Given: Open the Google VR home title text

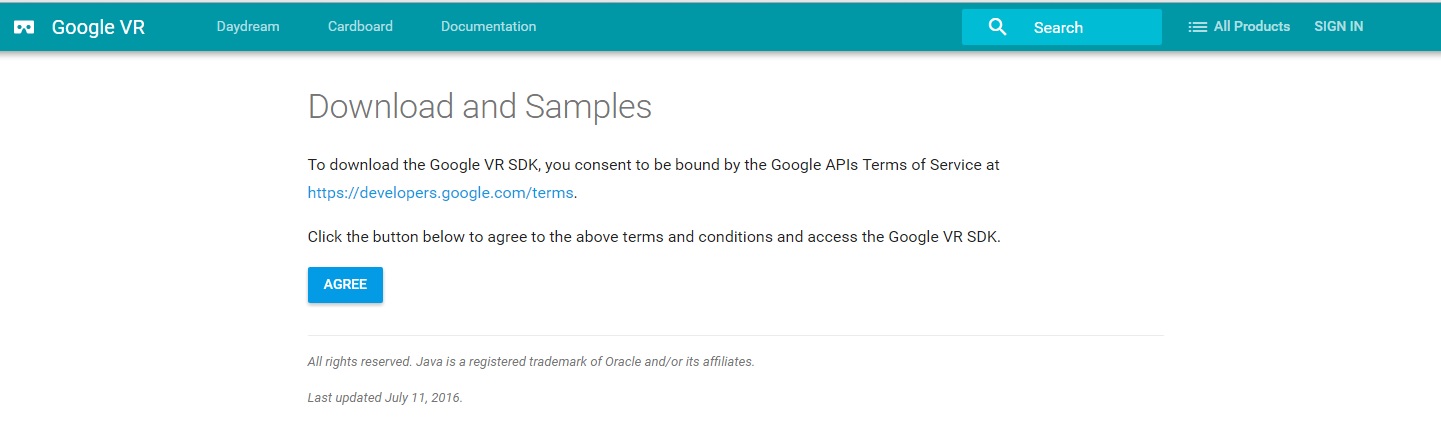Looking at the screenshot, I should 98,27.
